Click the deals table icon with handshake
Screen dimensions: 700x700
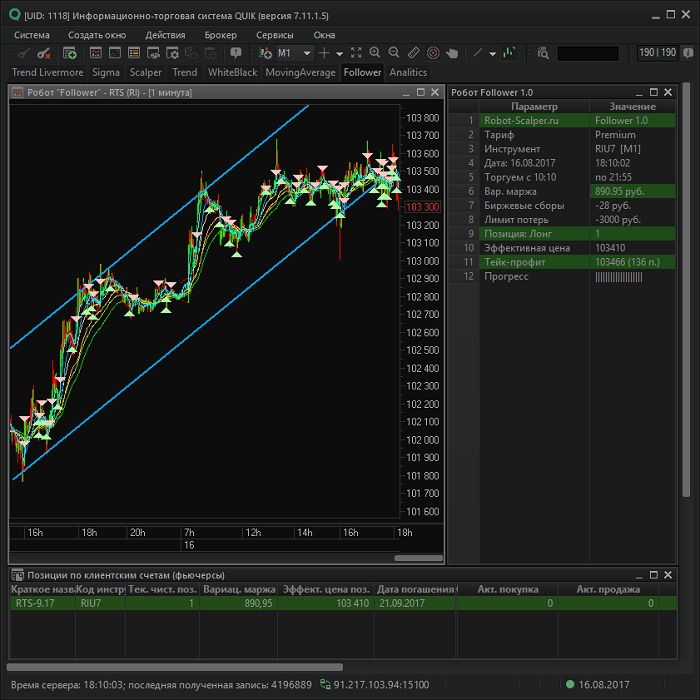pos(153,53)
